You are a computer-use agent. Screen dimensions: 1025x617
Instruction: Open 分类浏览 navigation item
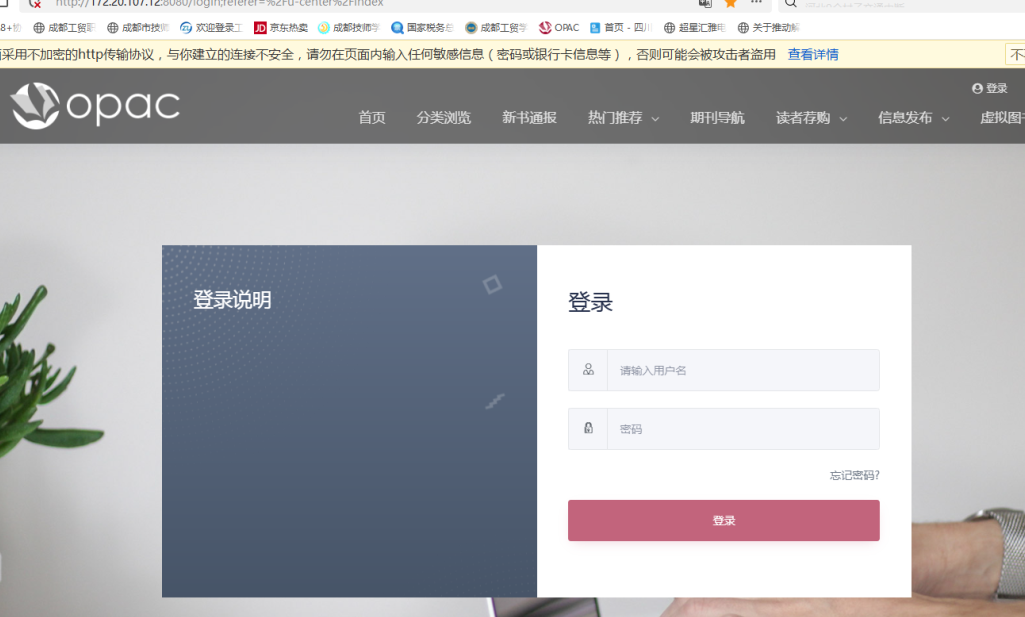[444, 118]
